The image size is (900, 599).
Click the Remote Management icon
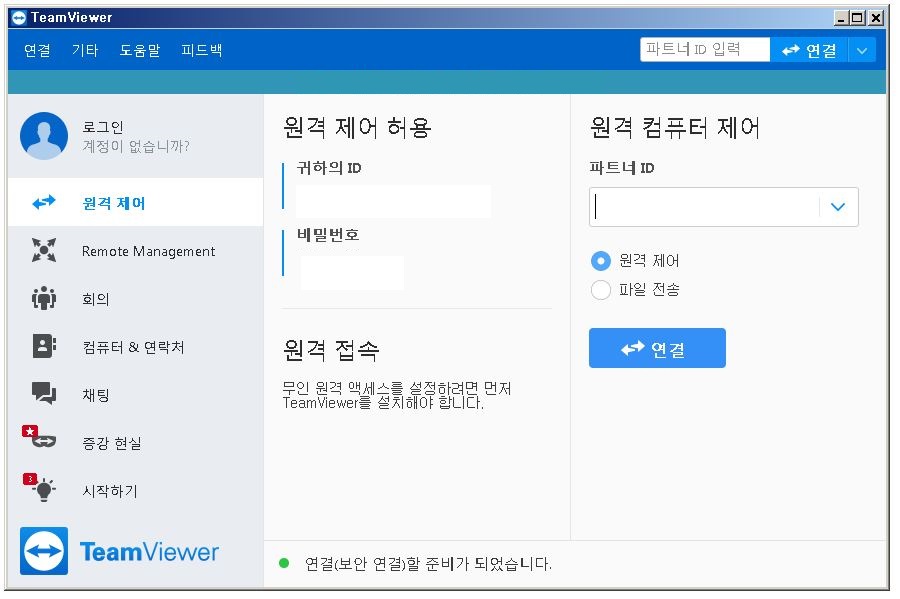[x=44, y=250]
